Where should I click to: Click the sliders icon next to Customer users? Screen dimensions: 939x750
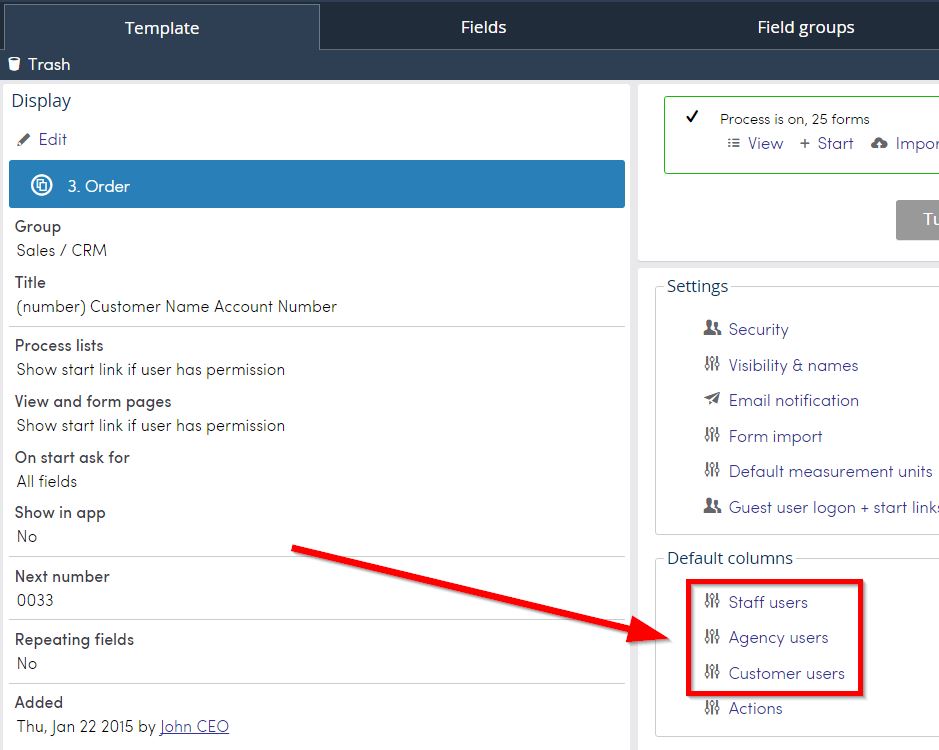[713, 673]
